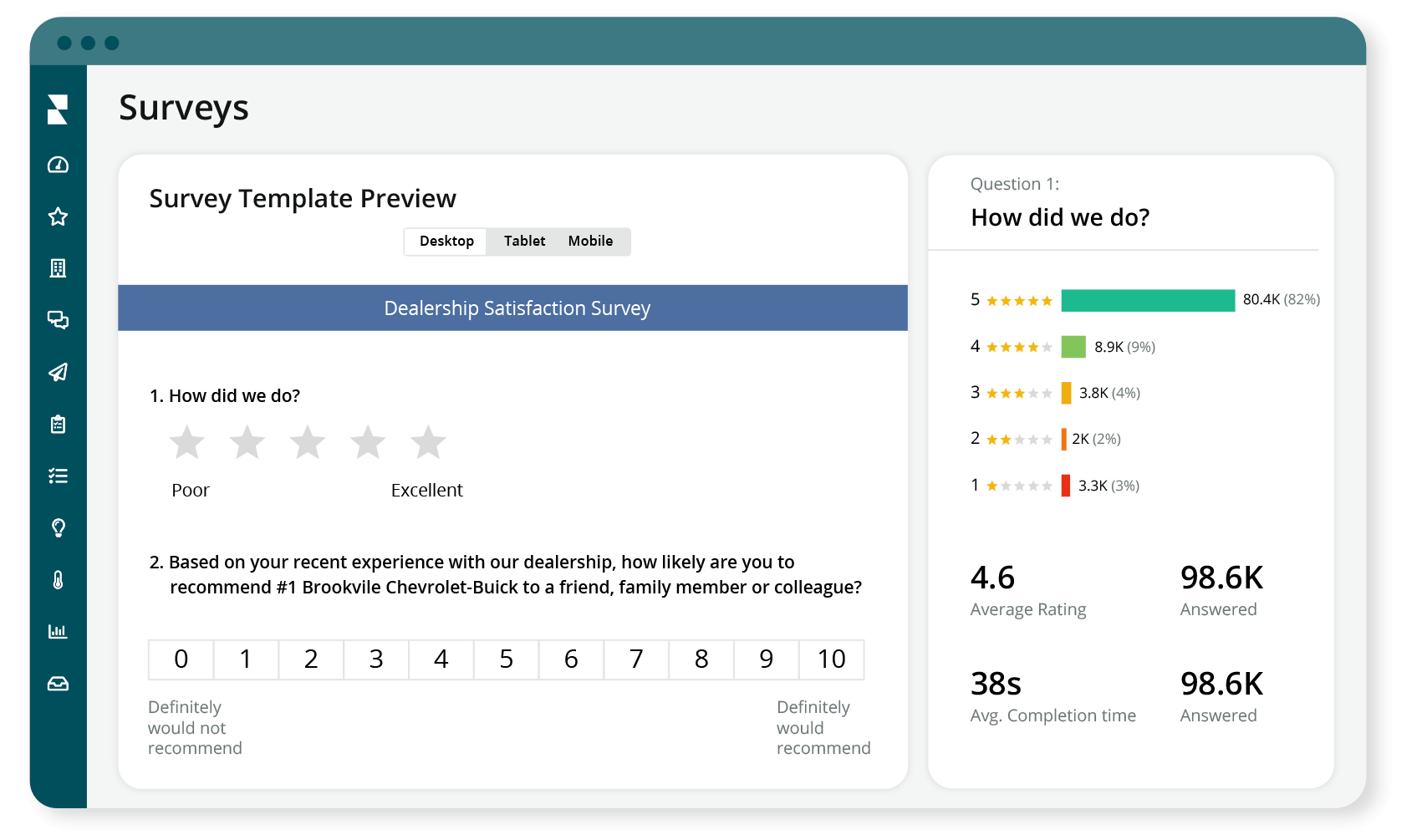Click the Dealership Satisfaction Survey header banner
The width and height of the screenshot is (1417, 840).
click(512, 308)
